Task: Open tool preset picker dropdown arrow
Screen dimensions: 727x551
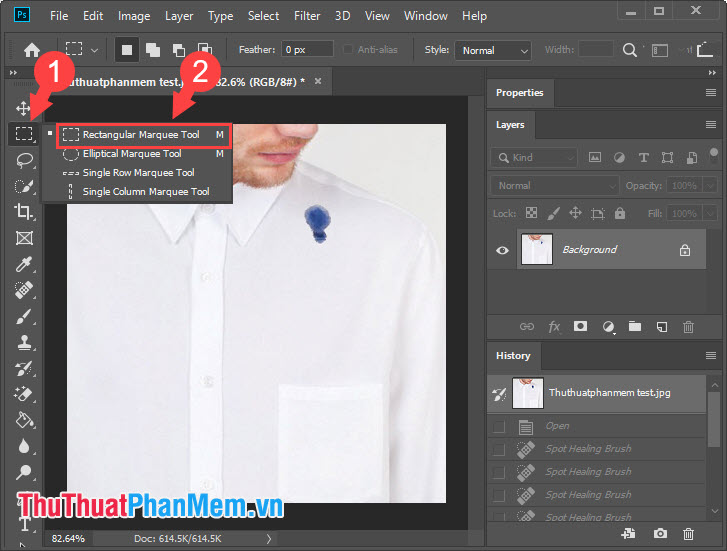Action: click(x=94, y=50)
